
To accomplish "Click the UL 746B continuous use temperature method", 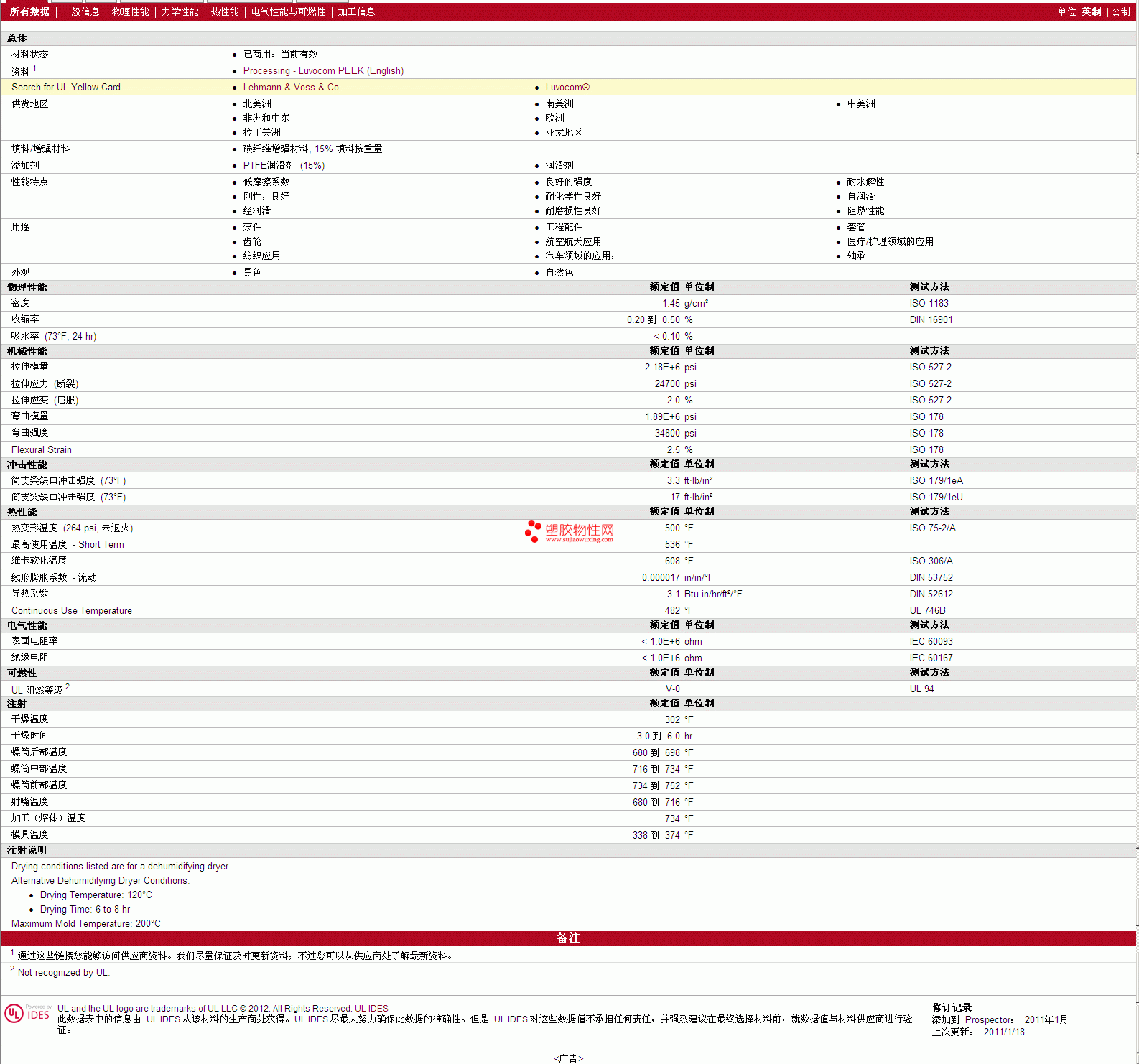I will click(927, 611).
